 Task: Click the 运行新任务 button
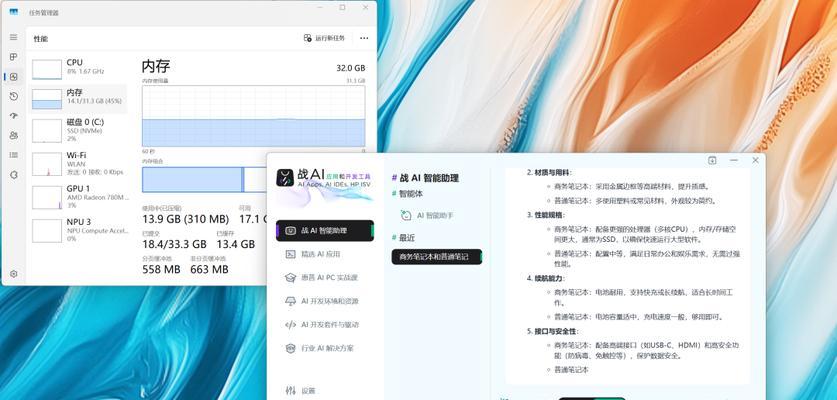[x=325, y=38]
